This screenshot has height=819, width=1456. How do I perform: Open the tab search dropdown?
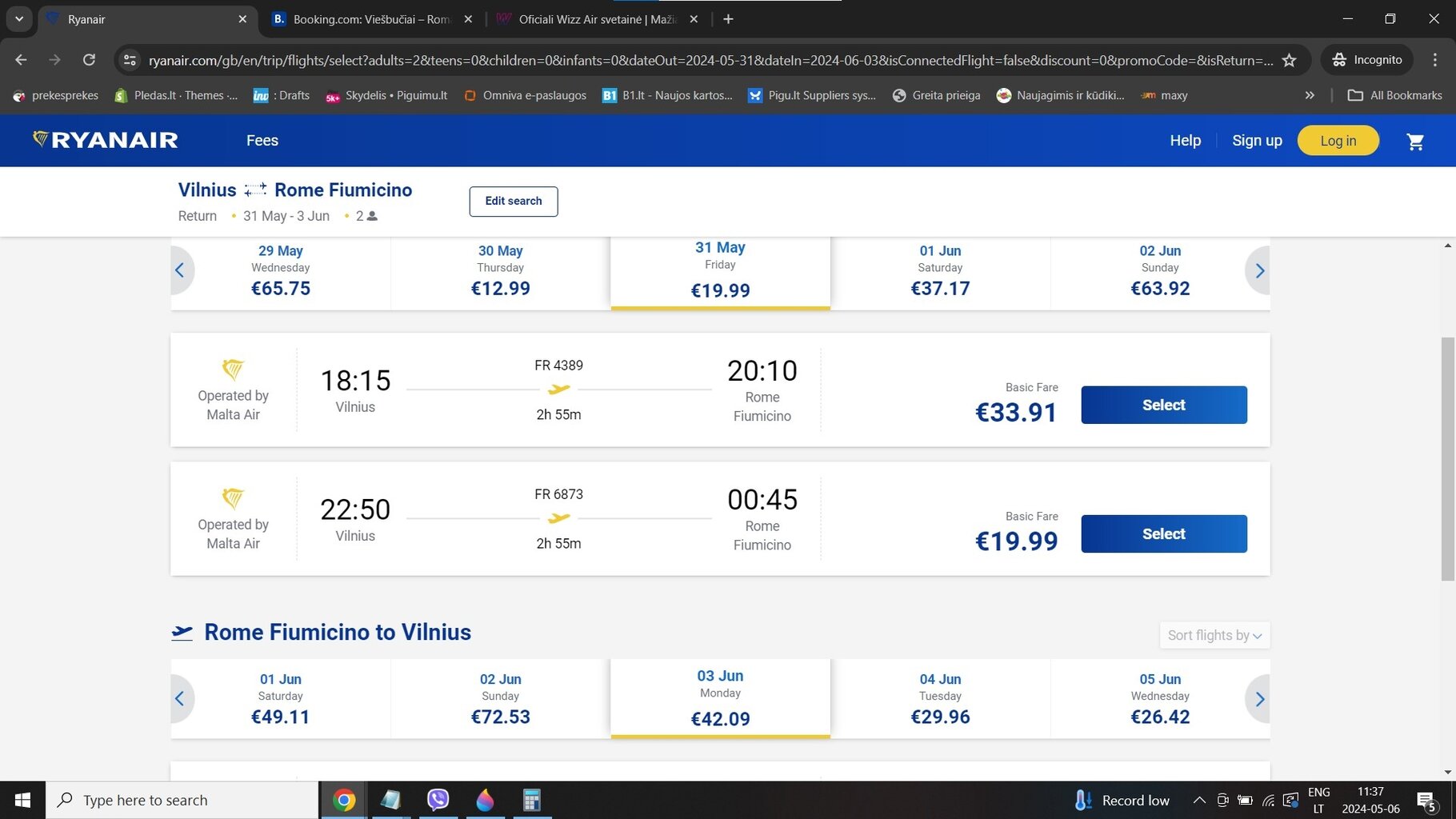click(18, 19)
